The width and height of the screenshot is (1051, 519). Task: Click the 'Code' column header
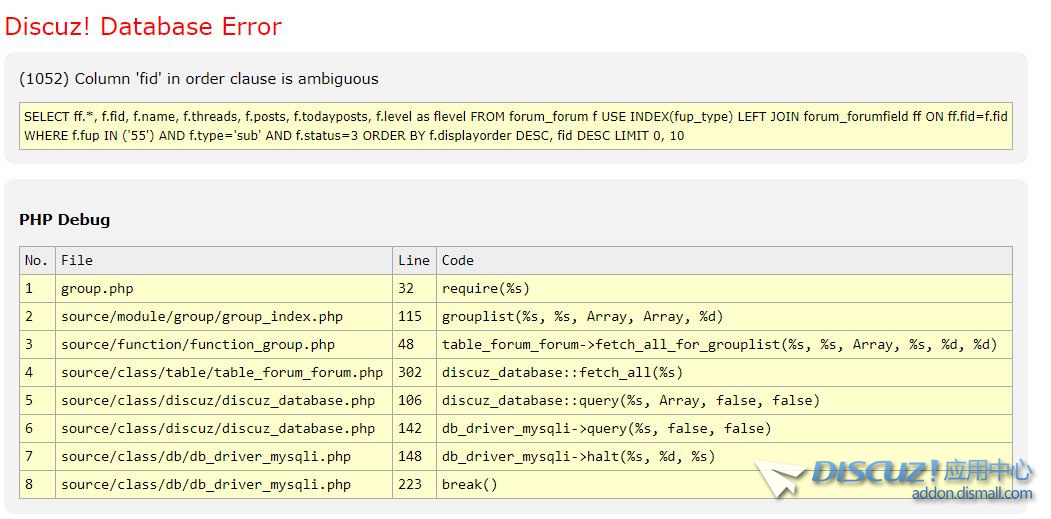tap(724, 260)
